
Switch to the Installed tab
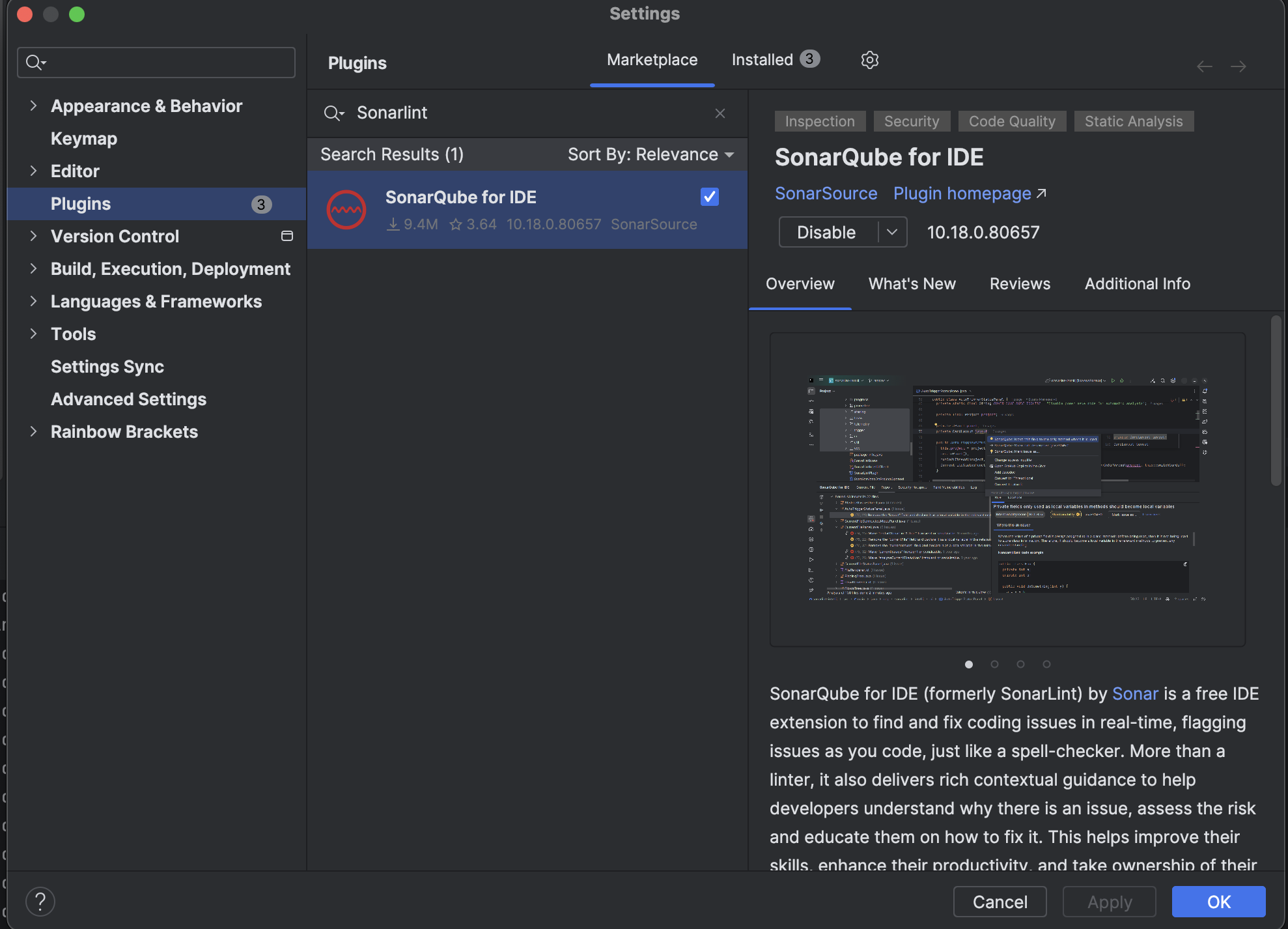(776, 60)
